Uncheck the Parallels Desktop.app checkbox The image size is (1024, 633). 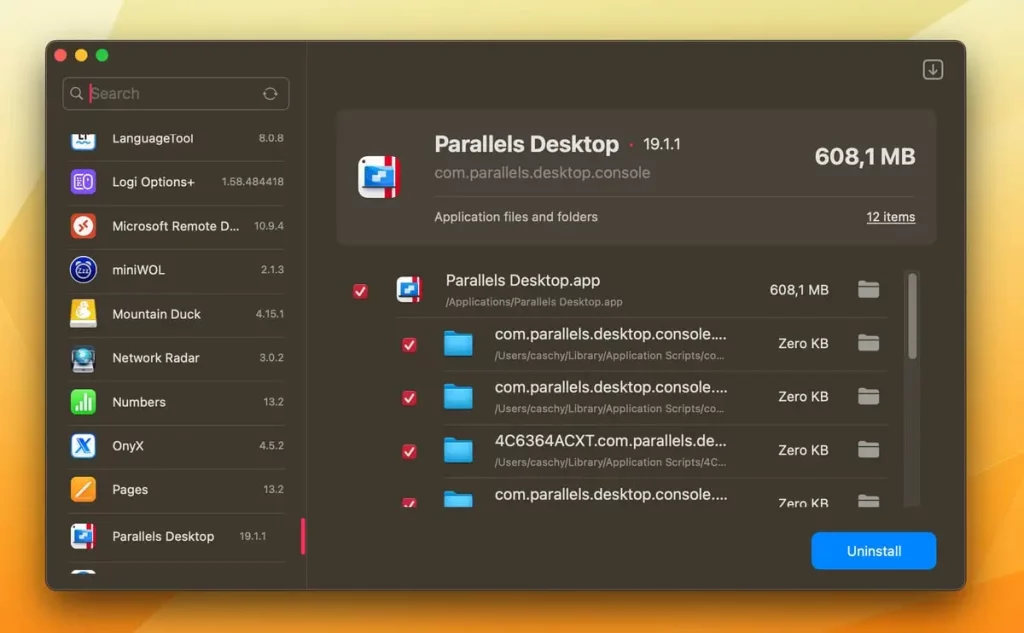pos(360,291)
